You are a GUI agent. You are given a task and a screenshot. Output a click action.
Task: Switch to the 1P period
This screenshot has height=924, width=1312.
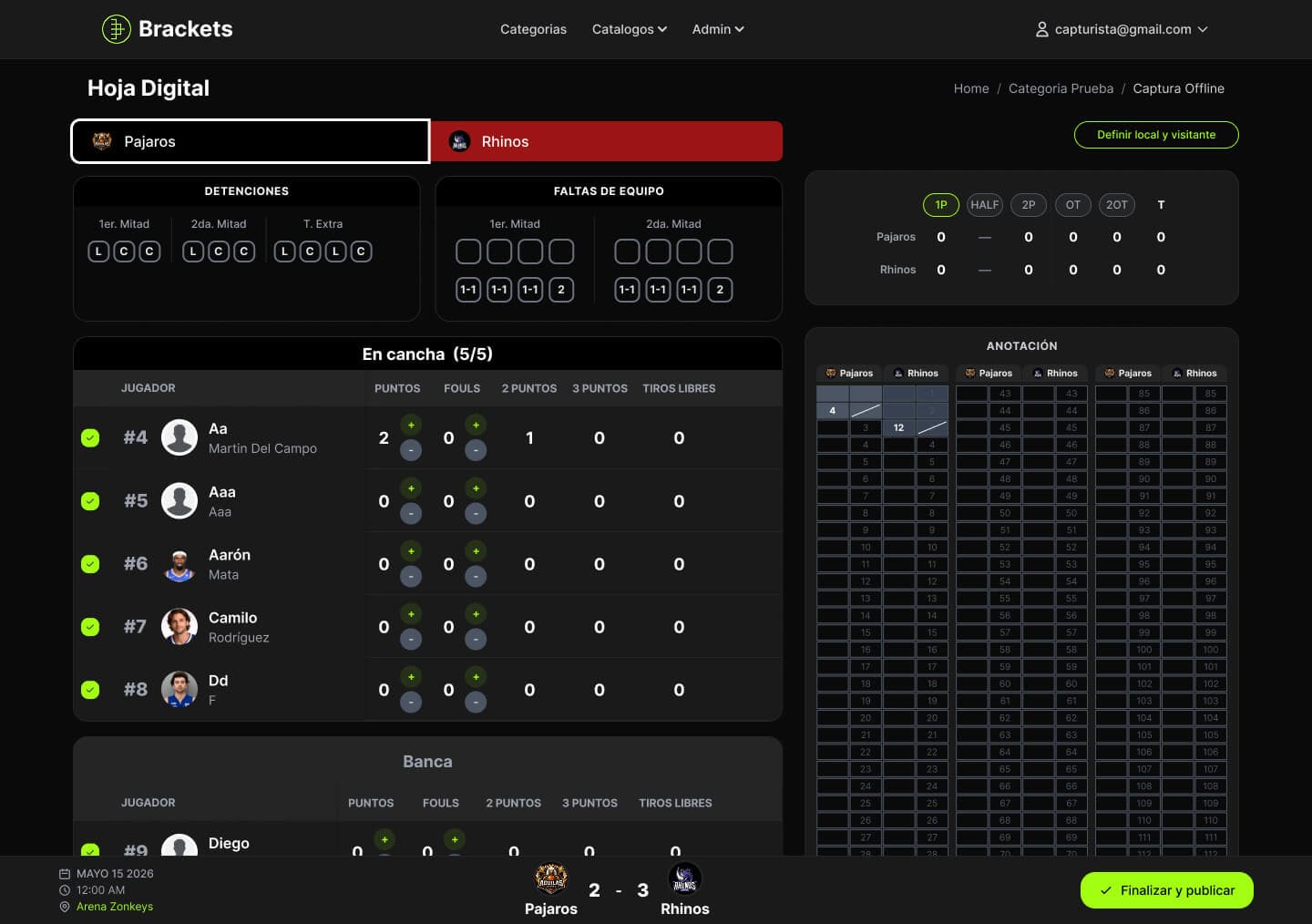tap(941, 205)
